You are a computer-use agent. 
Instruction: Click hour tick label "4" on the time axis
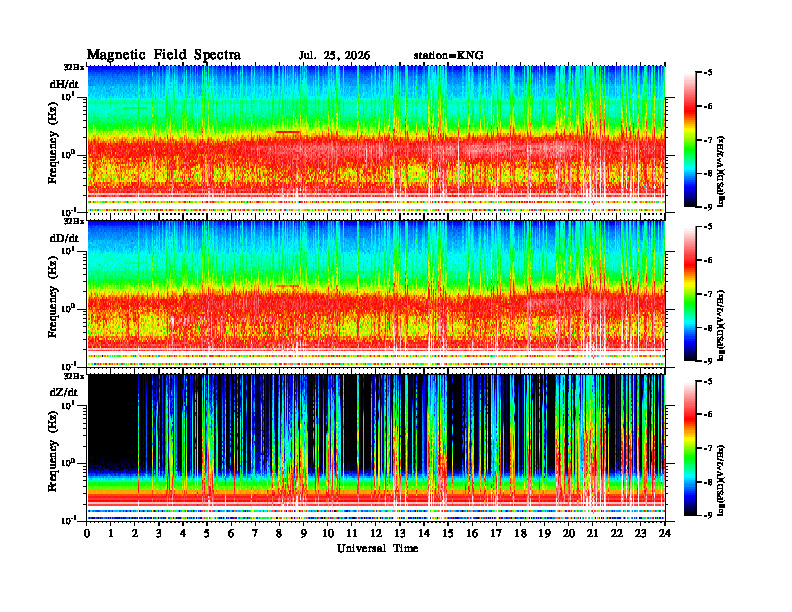183,534
